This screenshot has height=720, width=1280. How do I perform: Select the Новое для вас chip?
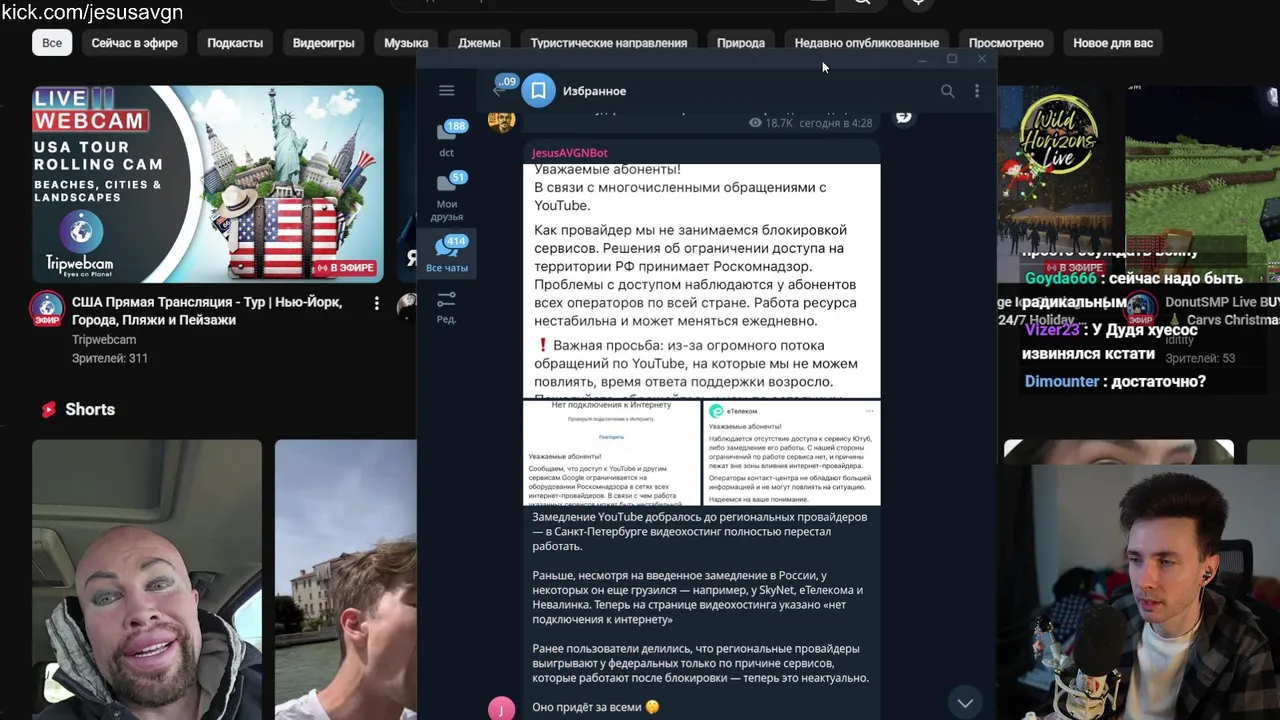pyautogui.click(x=1113, y=43)
